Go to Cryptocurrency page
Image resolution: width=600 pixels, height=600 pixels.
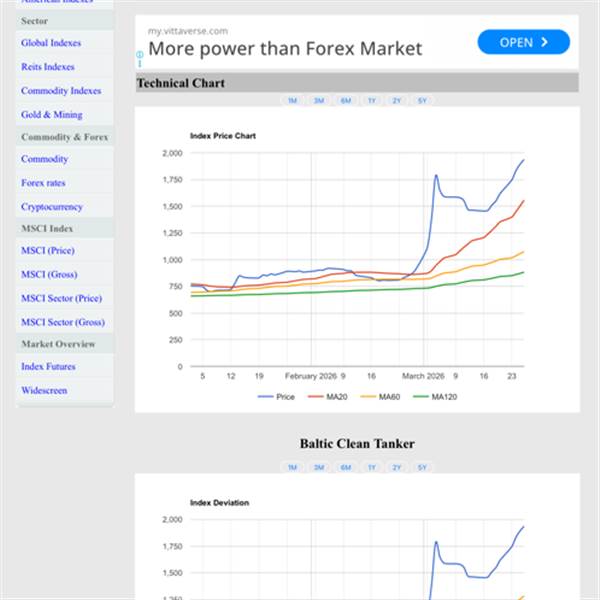coord(52,207)
